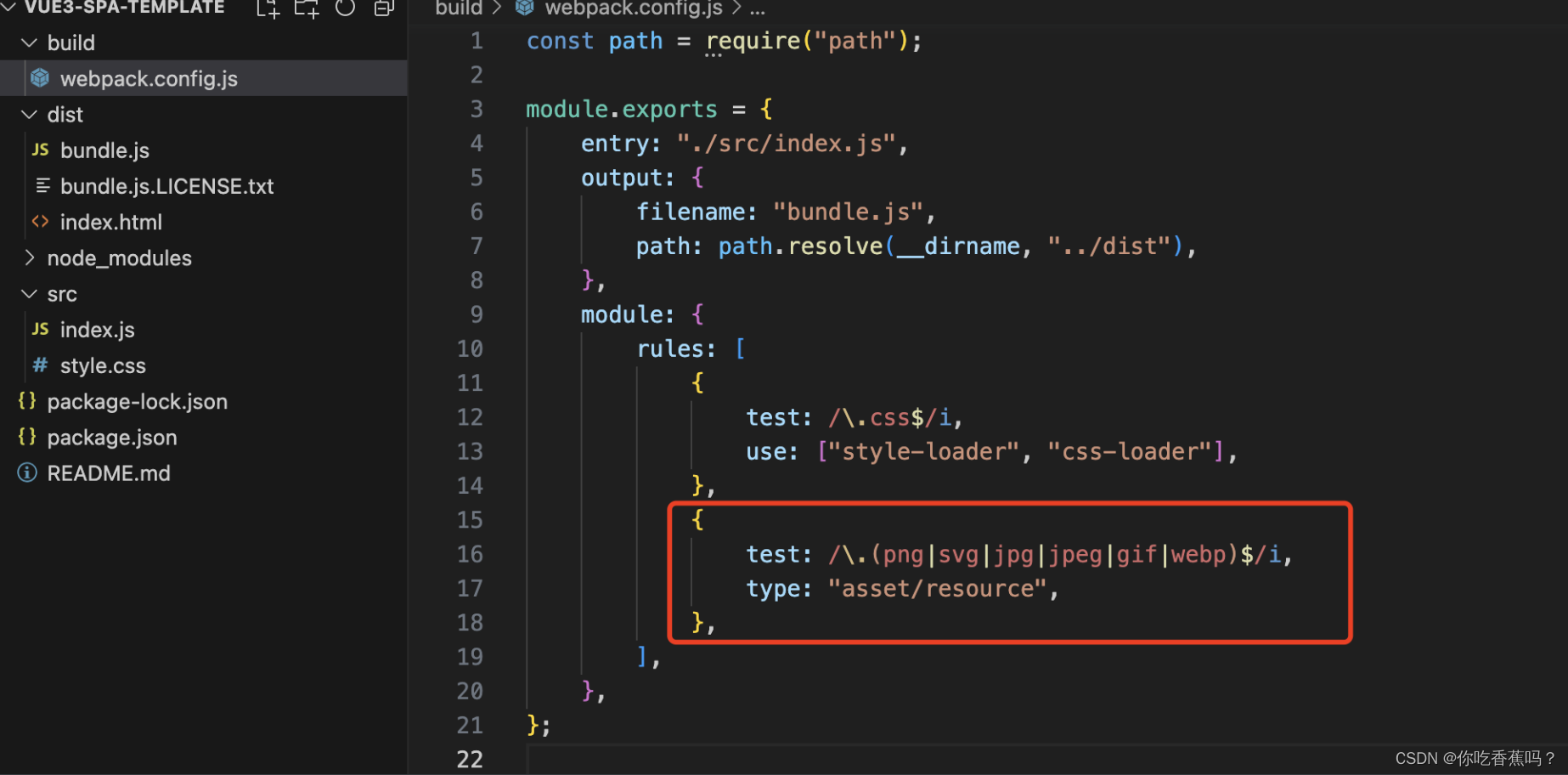Open webpack.config.js in the file tree
The height and width of the screenshot is (775, 1568).
(204, 78)
